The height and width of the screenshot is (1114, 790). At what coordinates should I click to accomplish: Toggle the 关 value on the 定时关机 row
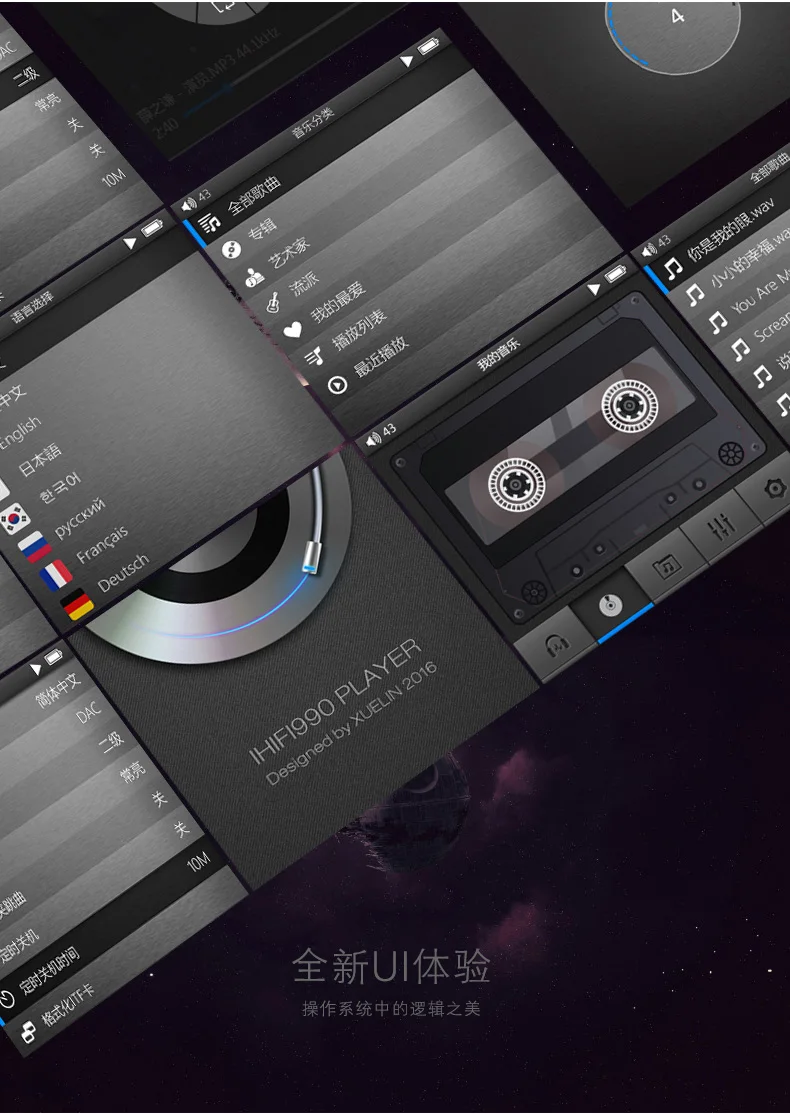click(x=182, y=829)
